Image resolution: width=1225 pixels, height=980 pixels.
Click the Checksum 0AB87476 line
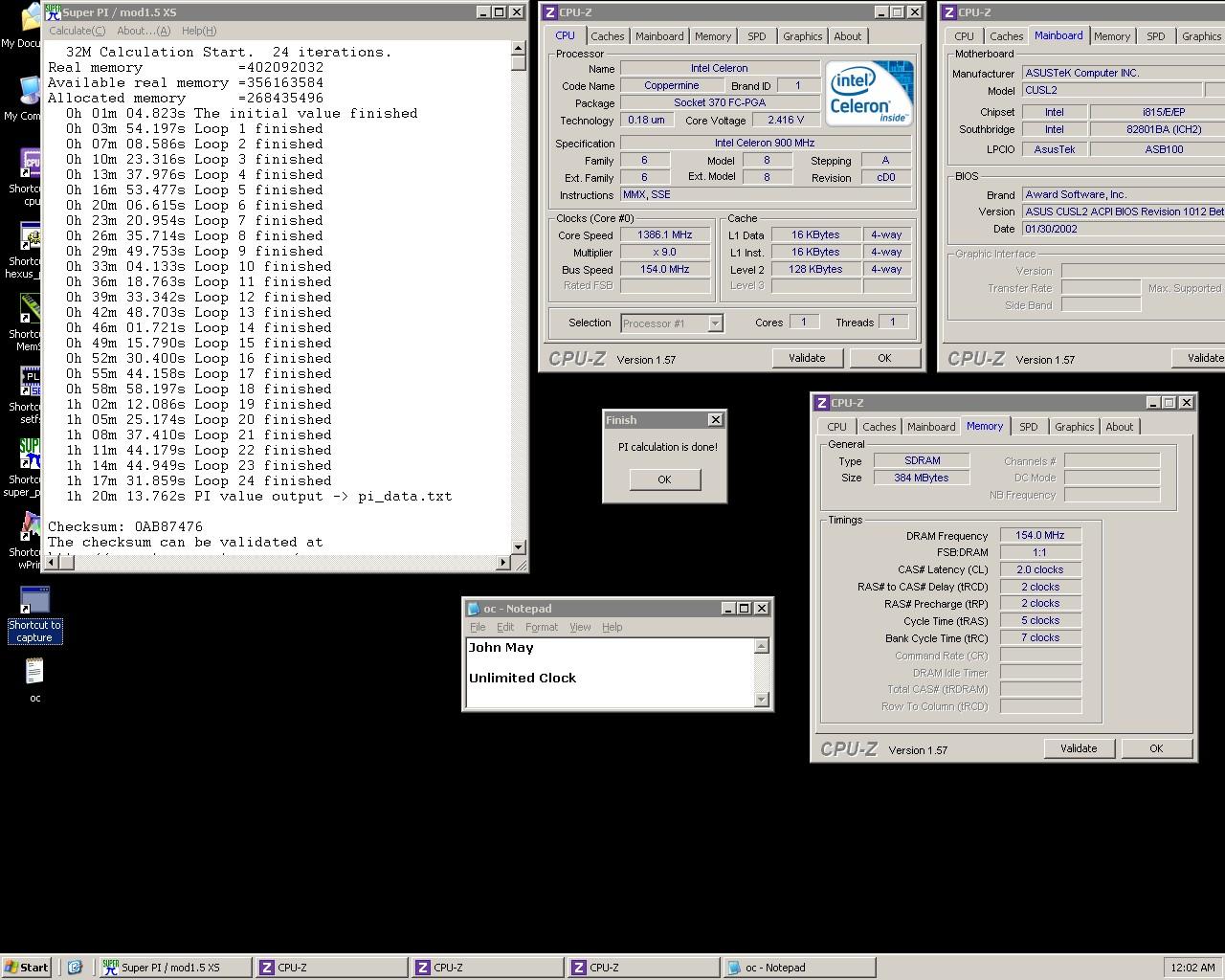pyautogui.click(x=125, y=527)
